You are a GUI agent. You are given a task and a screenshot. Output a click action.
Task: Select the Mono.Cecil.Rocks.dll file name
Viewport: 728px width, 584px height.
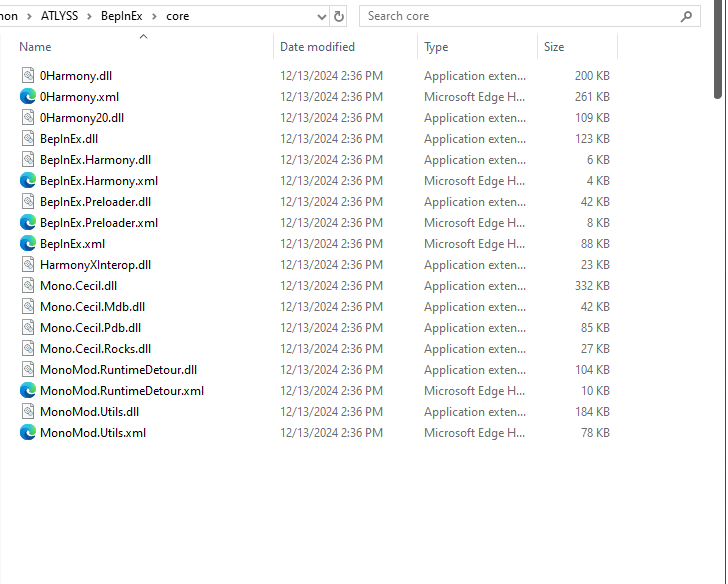tap(95, 349)
